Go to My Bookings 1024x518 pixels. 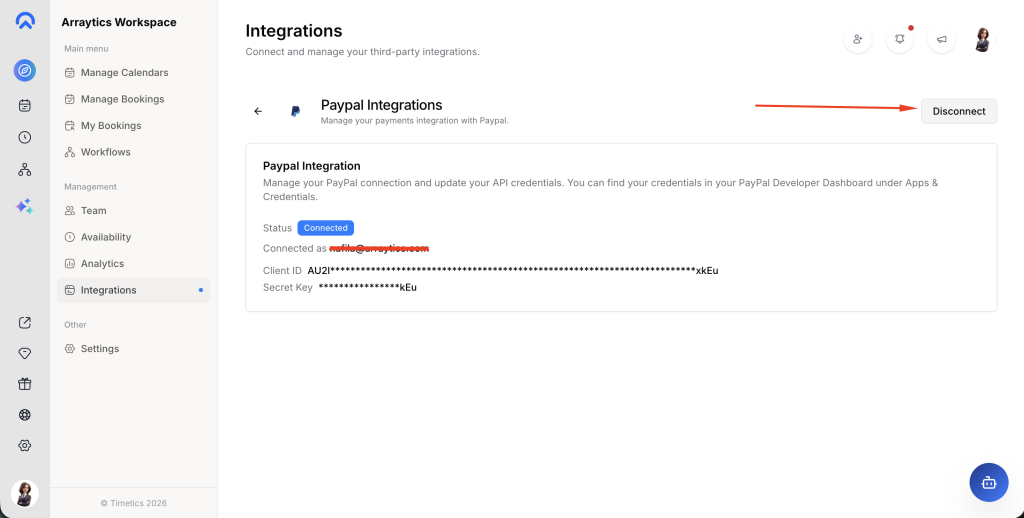111,126
